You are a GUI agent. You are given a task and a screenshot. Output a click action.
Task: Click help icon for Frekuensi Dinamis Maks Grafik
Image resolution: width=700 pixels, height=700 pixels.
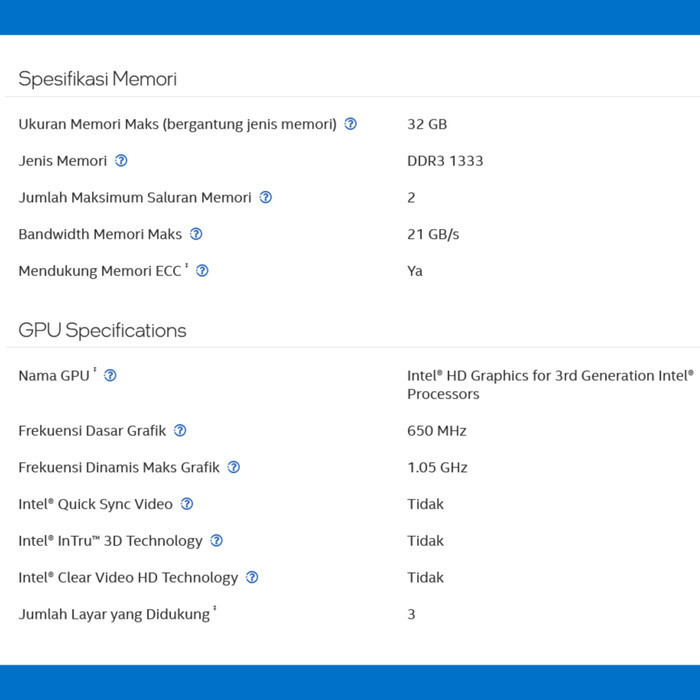tap(233, 467)
